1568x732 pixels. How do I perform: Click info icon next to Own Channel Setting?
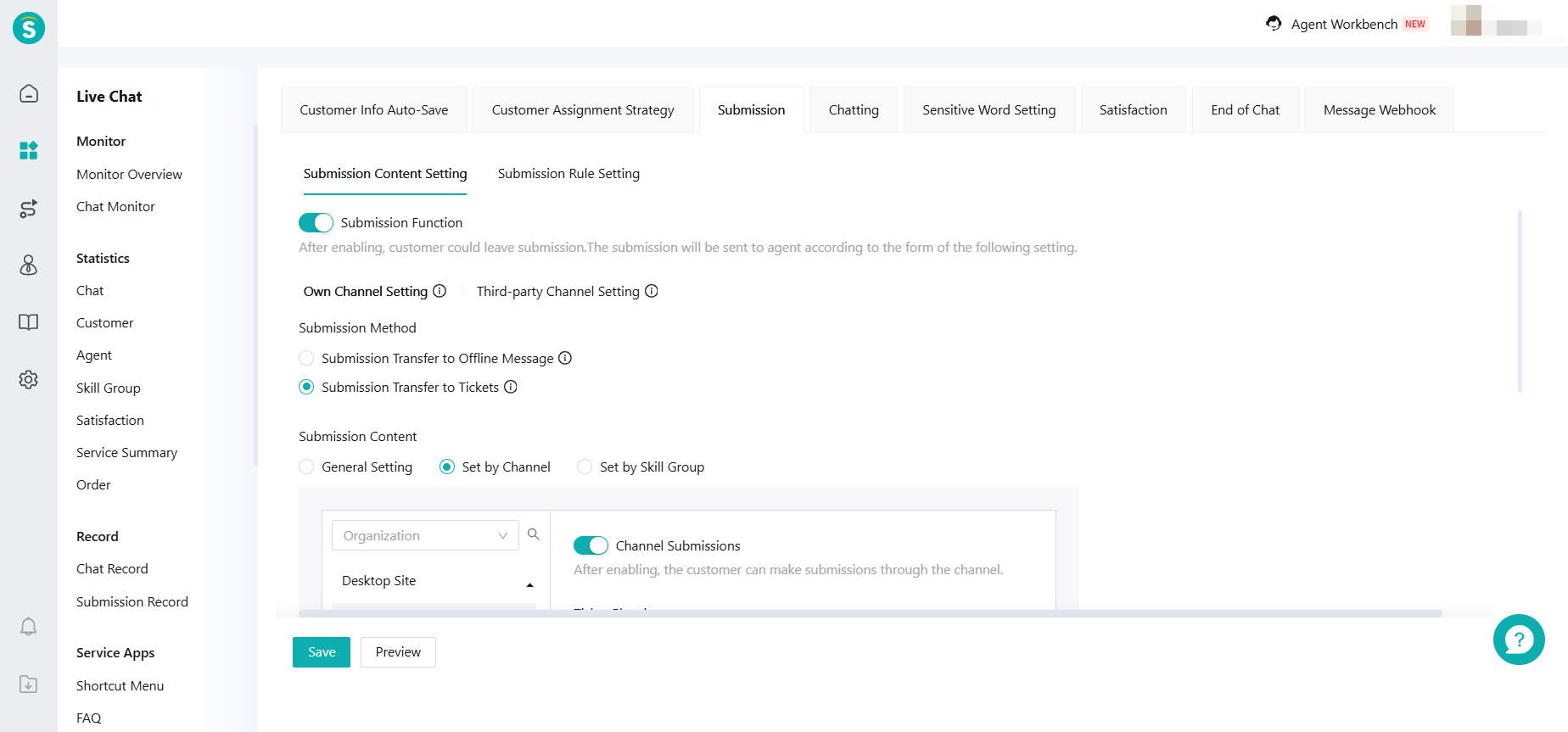440,291
